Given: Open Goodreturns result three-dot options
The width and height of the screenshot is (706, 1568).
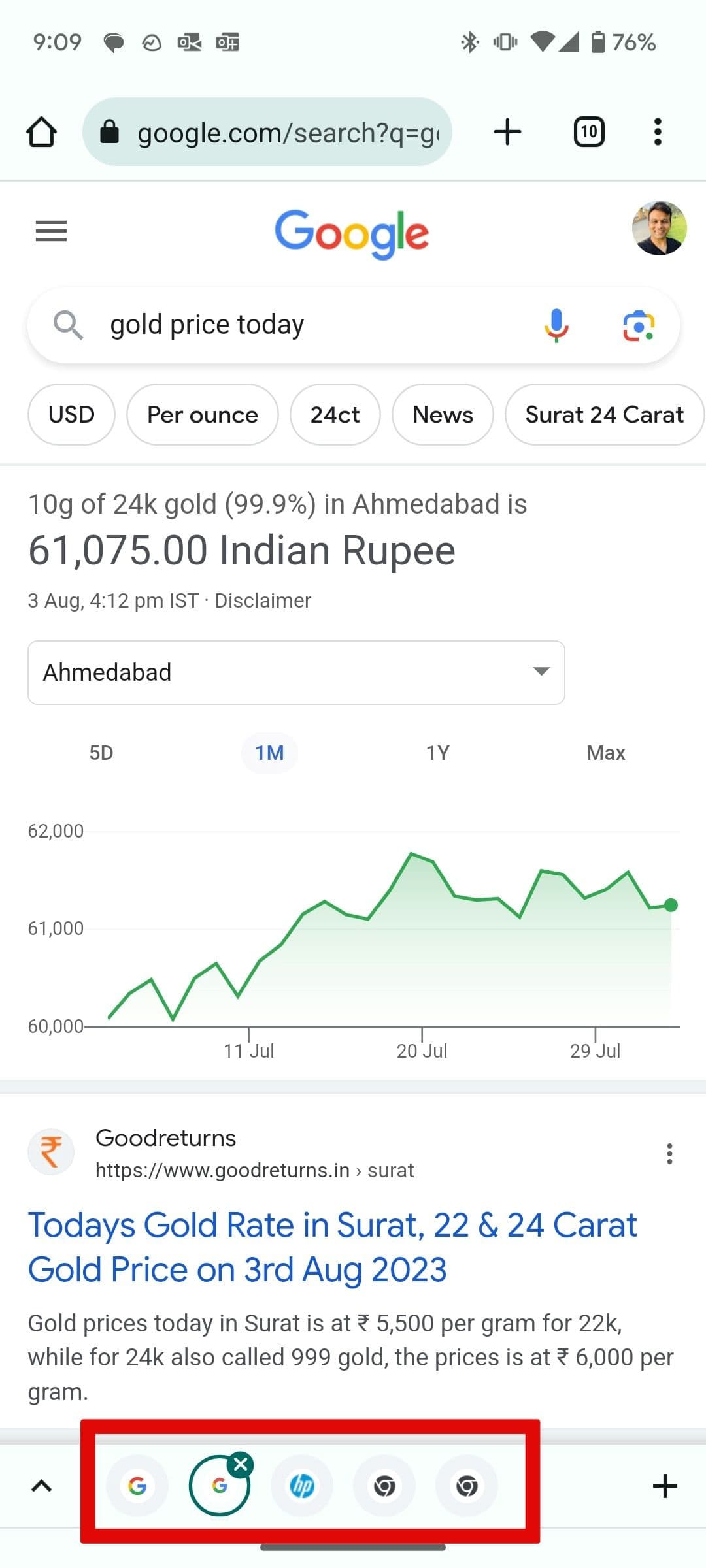Looking at the screenshot, I should [669, 1154].
